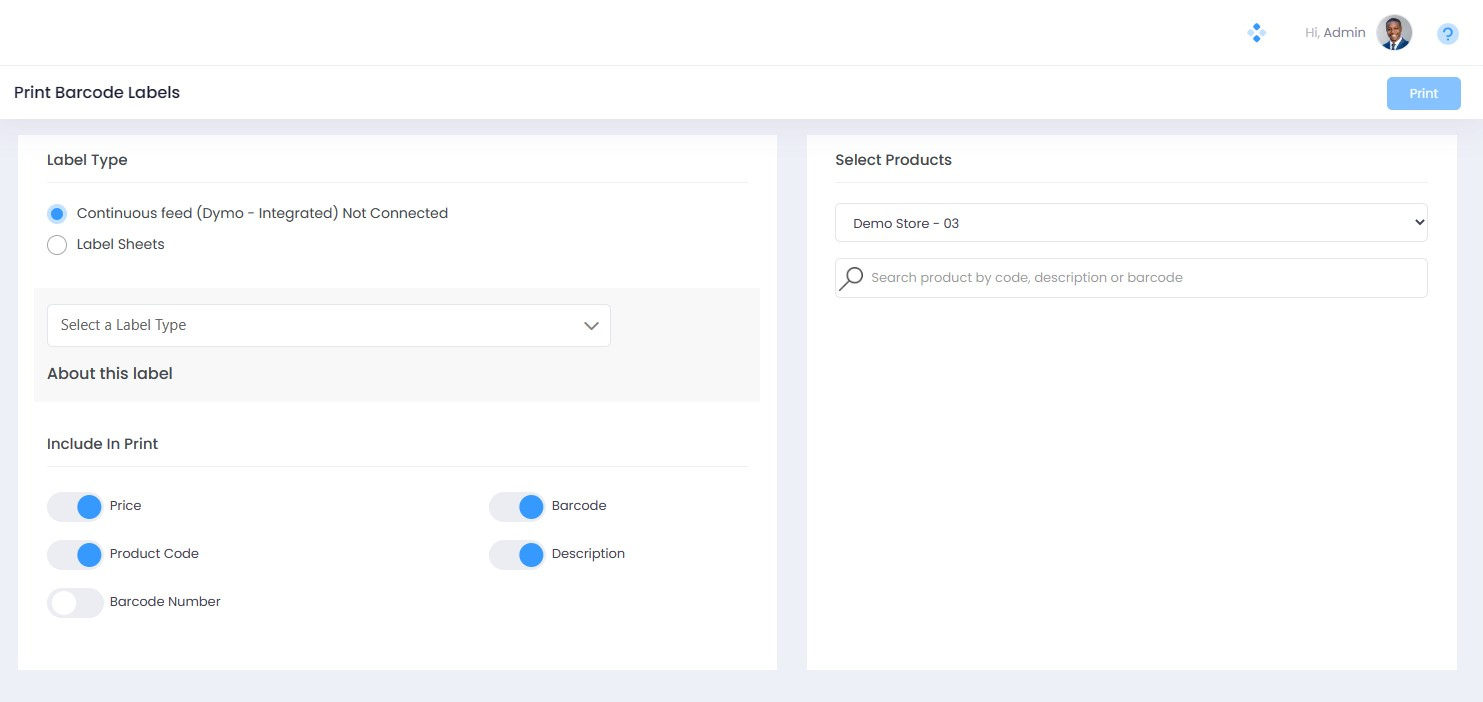
Task: Select the Continuous feed (Dymo) radio option
Action: [x=57, y=213]
